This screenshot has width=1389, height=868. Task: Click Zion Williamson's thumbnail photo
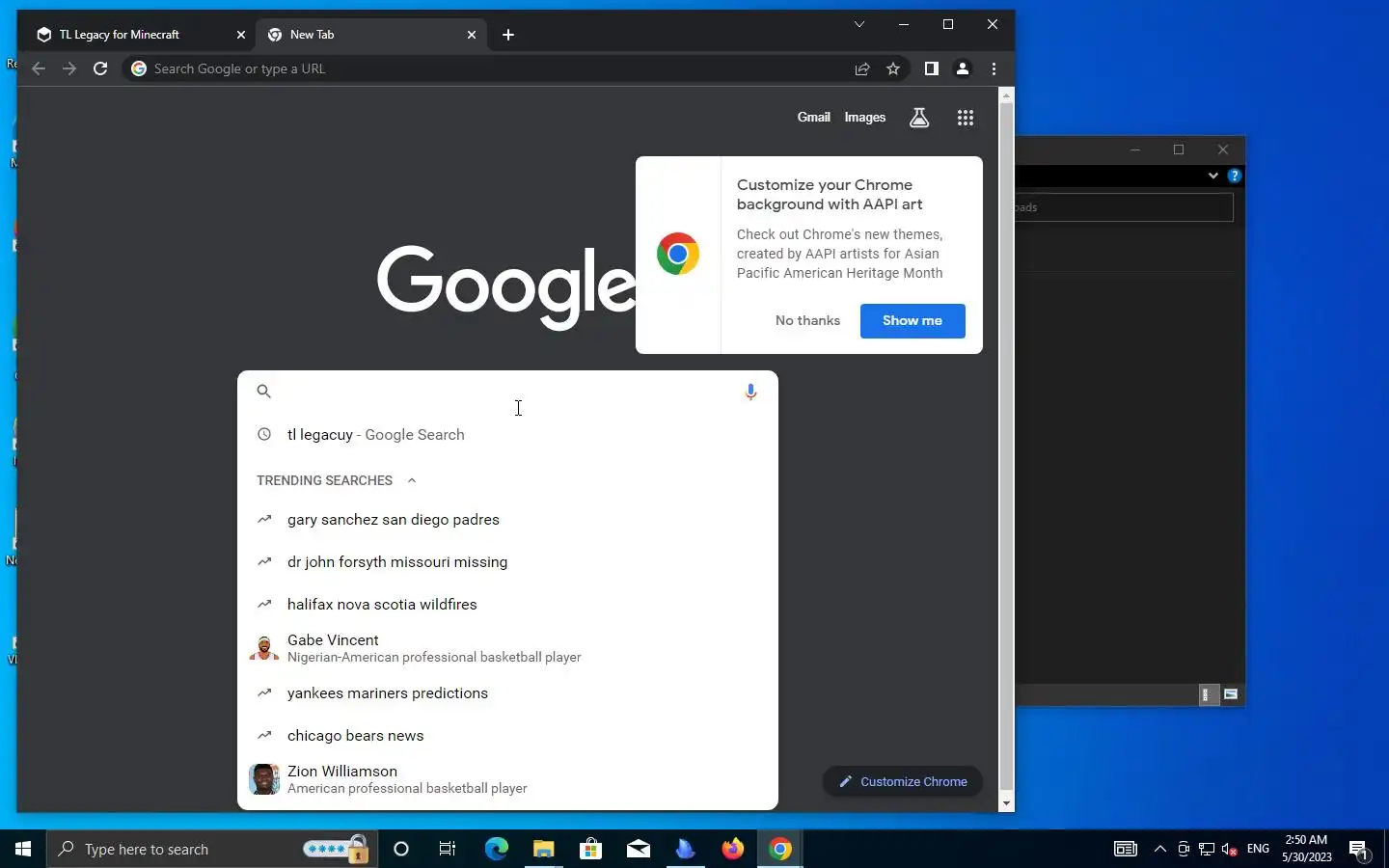pyautogui.click(x=264, y=779)
